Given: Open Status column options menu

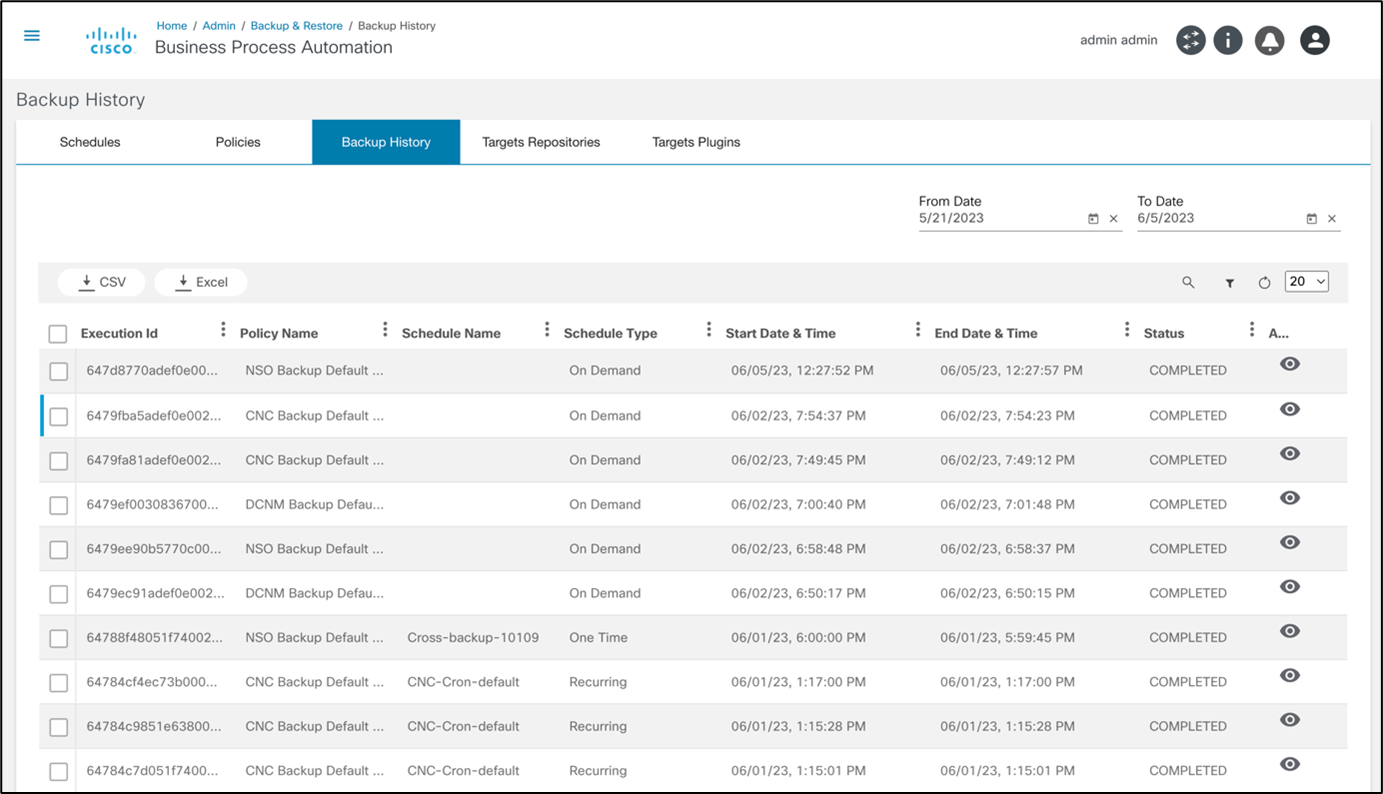Looking at the screenshot, I should [x=1251, y=330].
